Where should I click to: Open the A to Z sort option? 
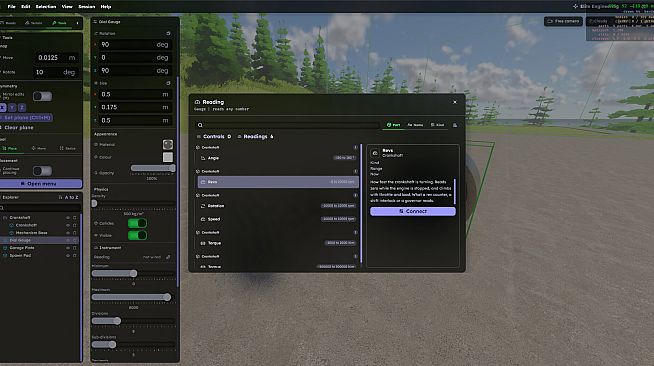pos(69,197)
